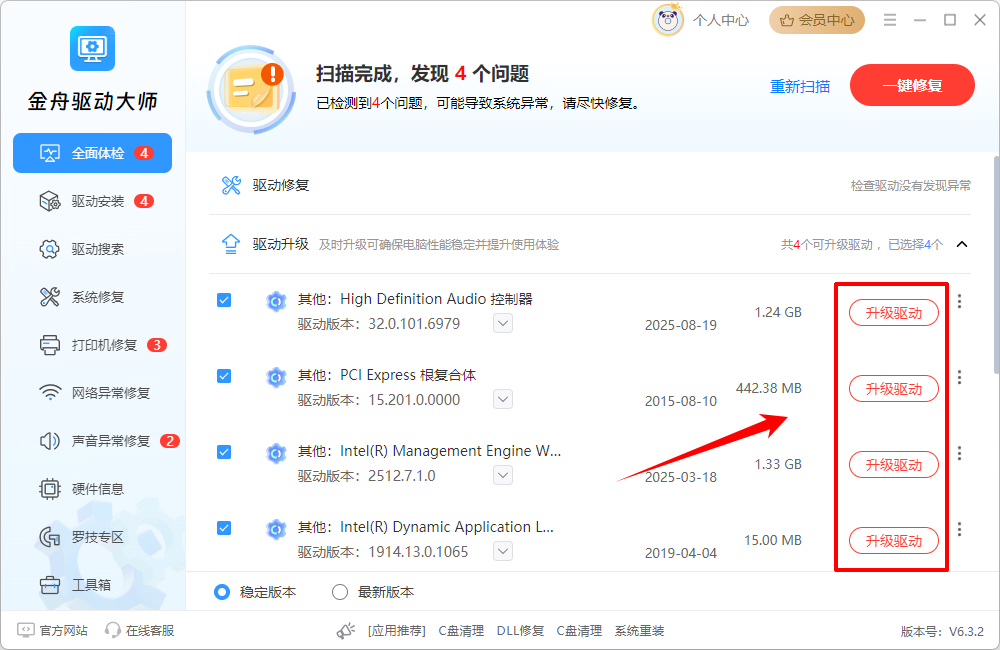Open version dropdown for driver 32.0.101.6979
Image resolution: width=1000 pixels, height=650 pixels.
pyautogui.click(x=503, y=323)
